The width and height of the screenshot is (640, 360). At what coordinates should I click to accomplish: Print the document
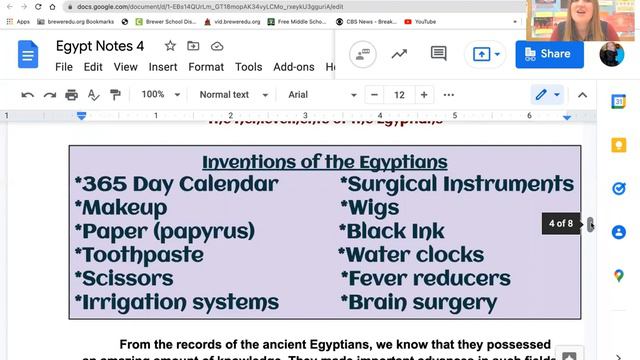point(71,95)
